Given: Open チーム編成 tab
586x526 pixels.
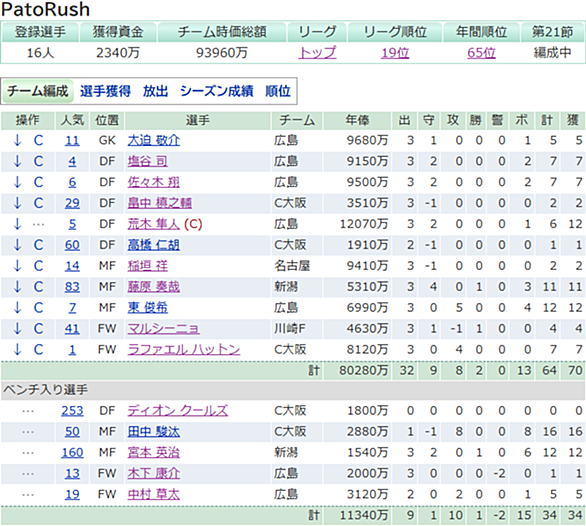Looking at the screenshot, I should [x=38, y=91].
